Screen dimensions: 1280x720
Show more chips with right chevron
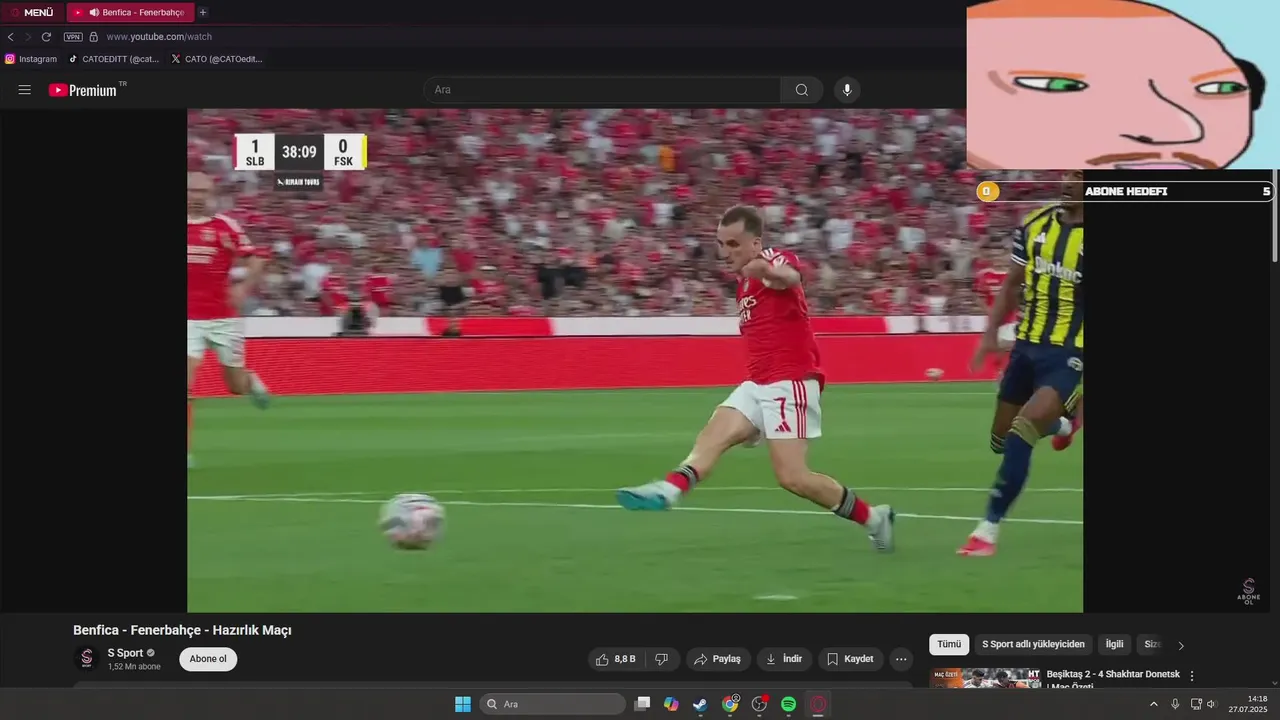(x=1181, y=646)
